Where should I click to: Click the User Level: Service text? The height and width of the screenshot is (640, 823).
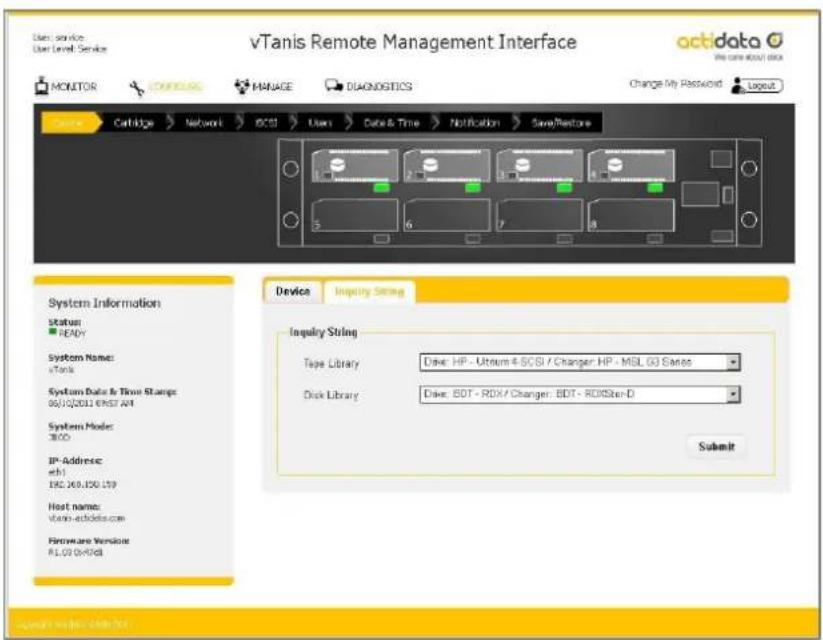tap(70, 49)
